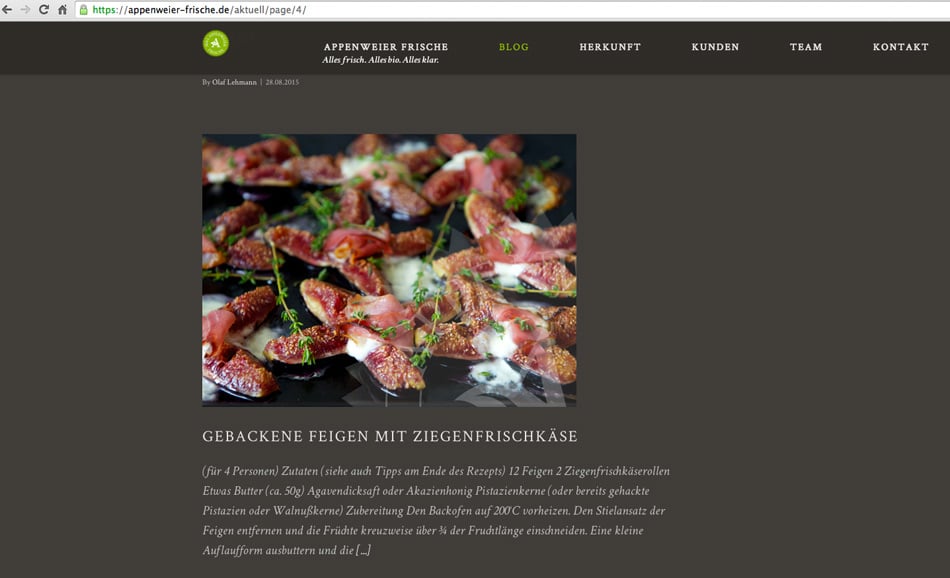The width and height of the screenshot is (950, 578).
Task: Reload the page with the refresh icon
Action: pos(44,10)
